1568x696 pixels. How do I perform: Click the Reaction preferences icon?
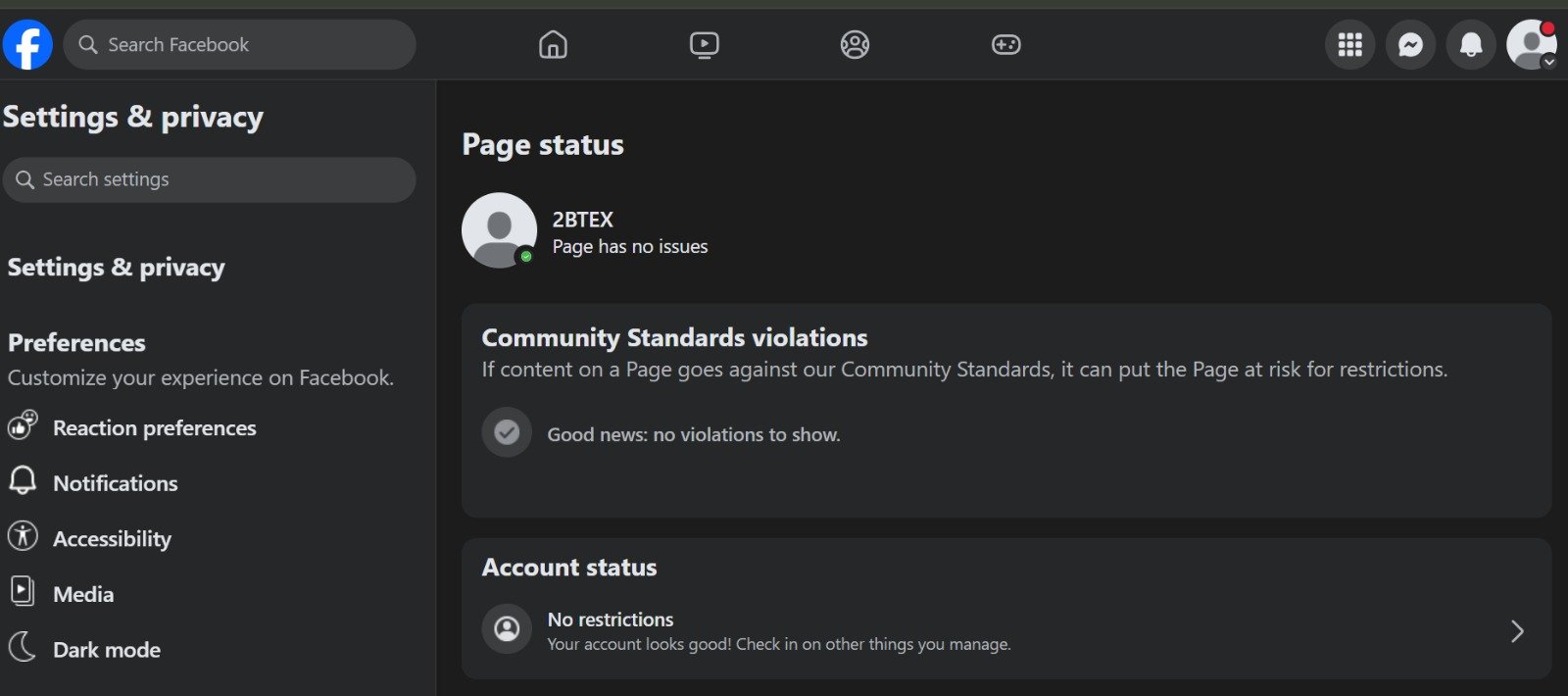point(23,425)
